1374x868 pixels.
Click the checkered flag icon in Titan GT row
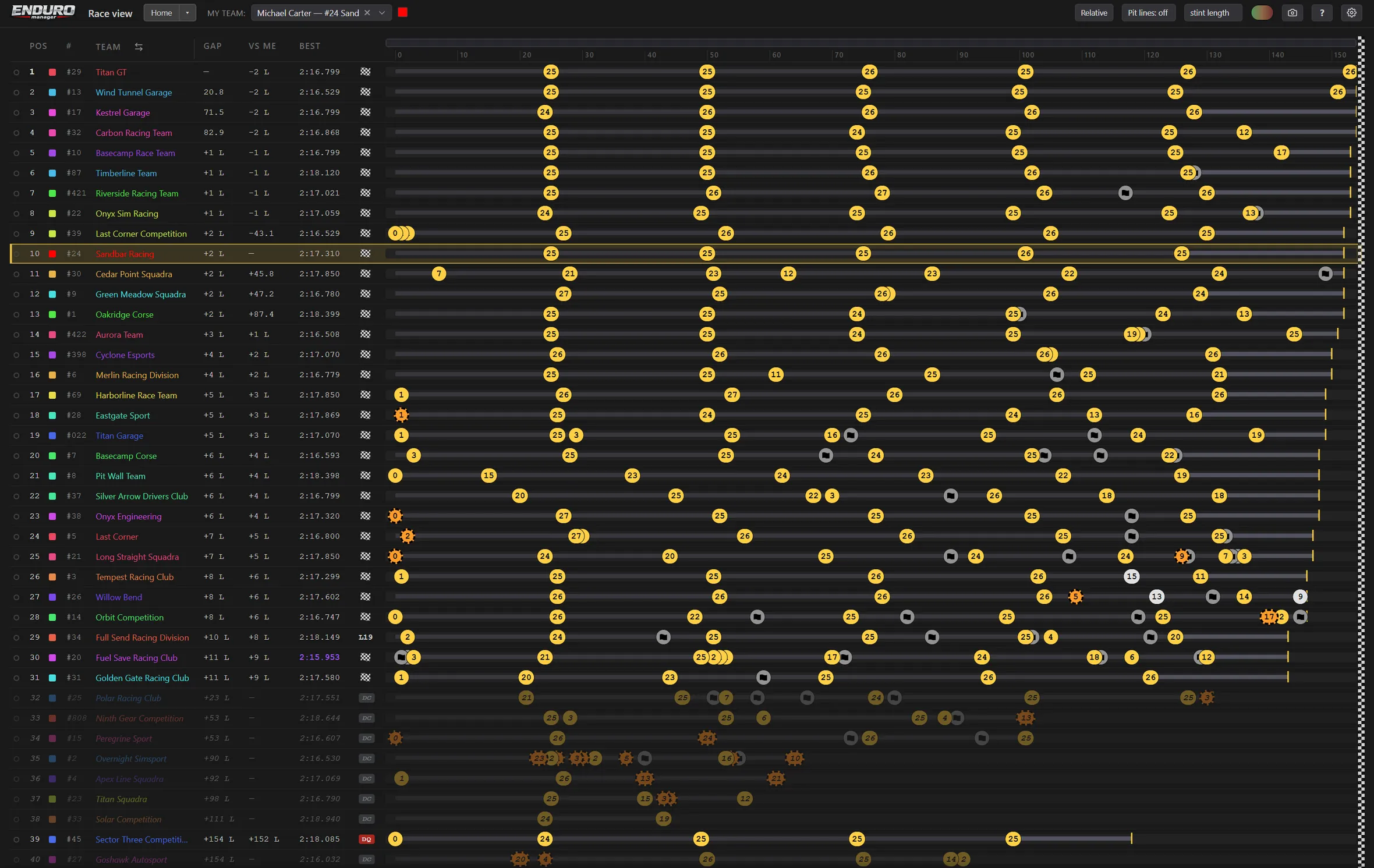tap(365, 72)
